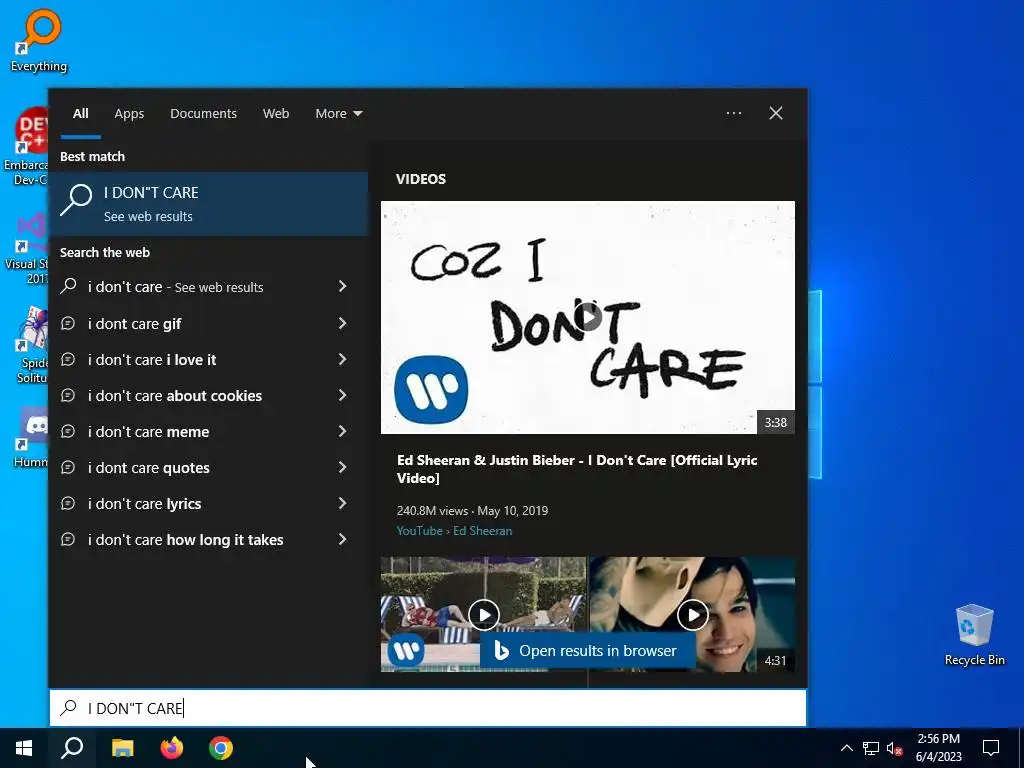The height and width of the screenshot is (768, 1024).
Task: Open the Embarcadero Dev-C++ desktop icon
Action: click(x=26, y=146)
